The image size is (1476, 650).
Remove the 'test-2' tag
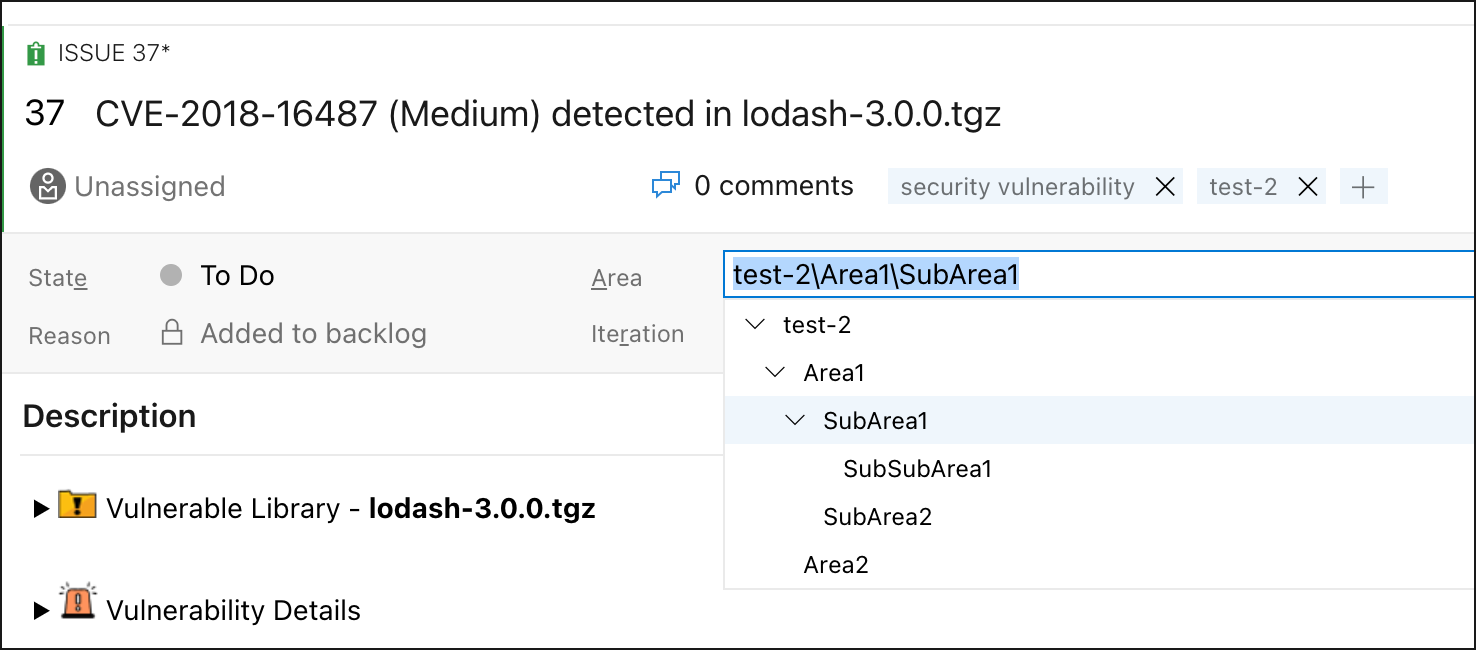(1307, 187)
